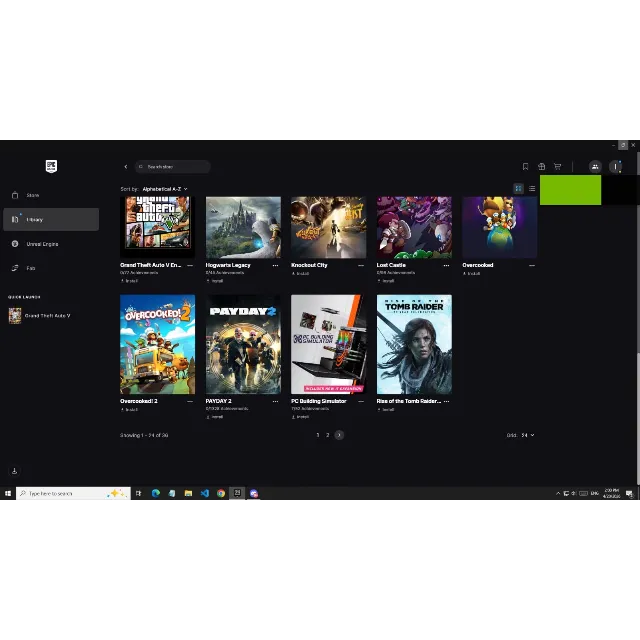This screenshot has height=640, width=640.
Task: Click the Epic Games logo
Action: point(51,166)
